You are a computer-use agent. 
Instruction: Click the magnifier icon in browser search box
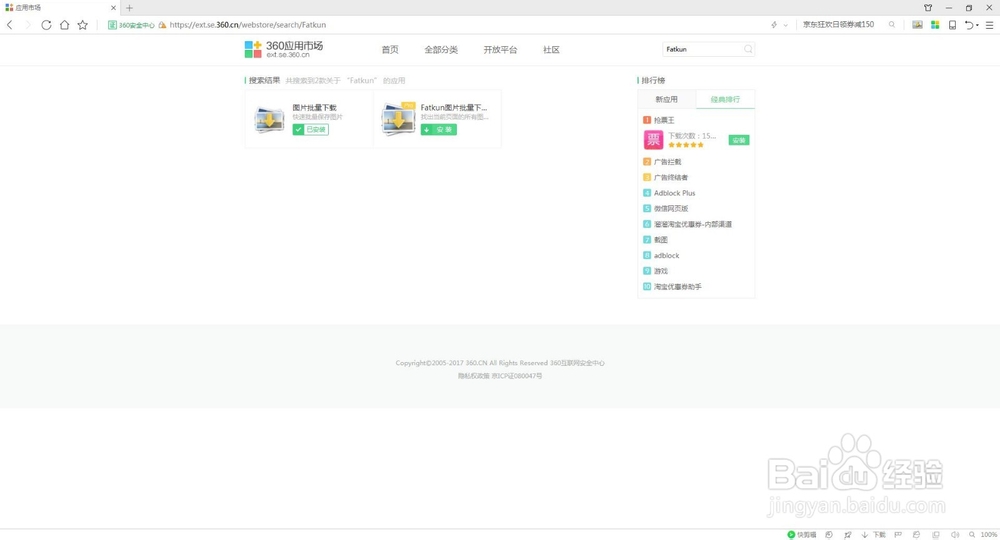892,25
